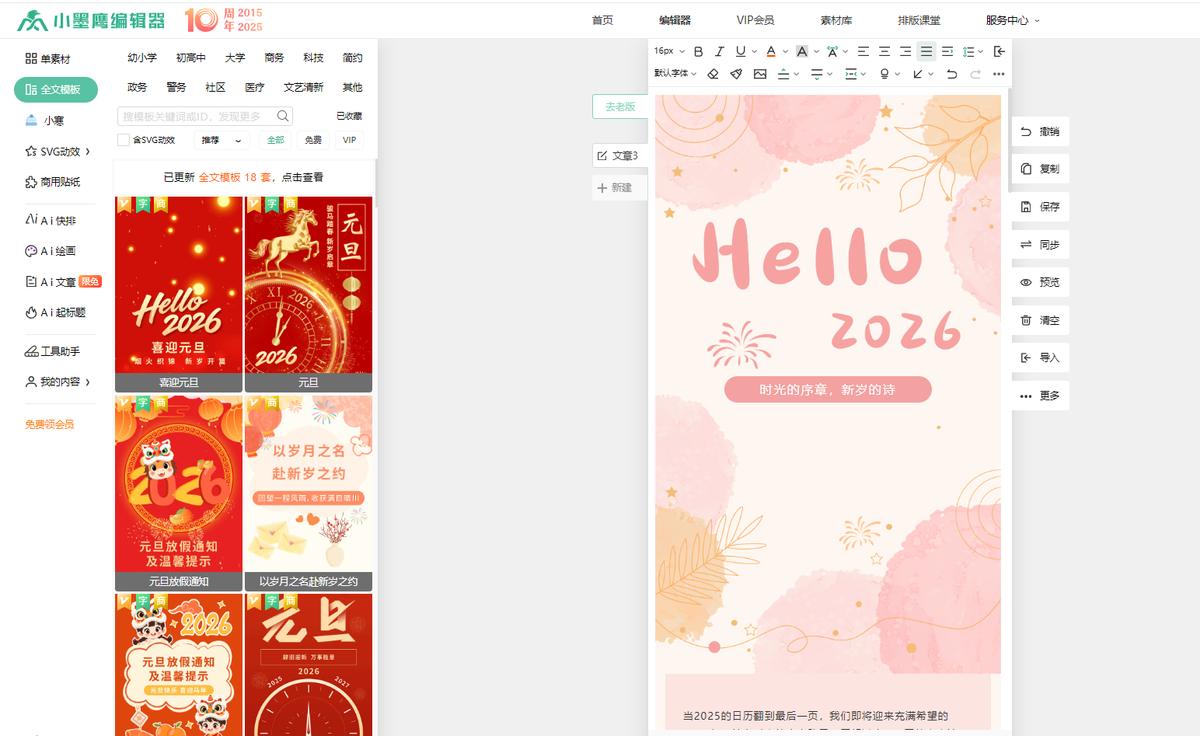The width and height of the screenshot is (1200, 736).
Task: Open the Ai起标题 tool
Action: point(55,313)
